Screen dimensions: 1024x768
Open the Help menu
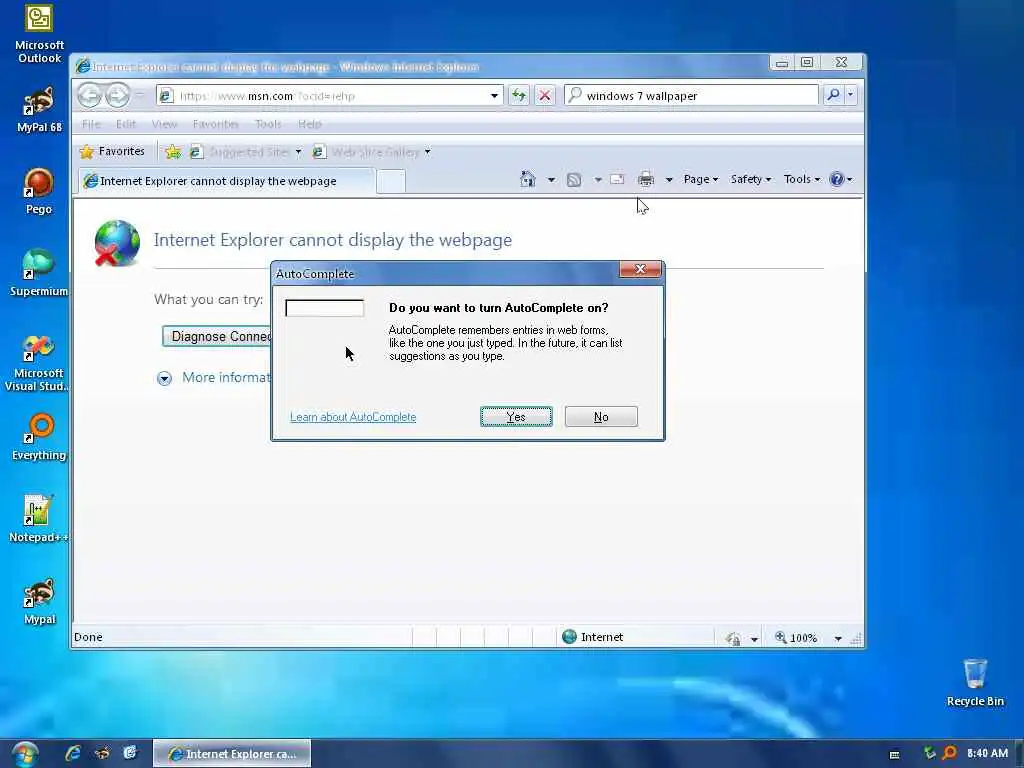pos(310,124)
